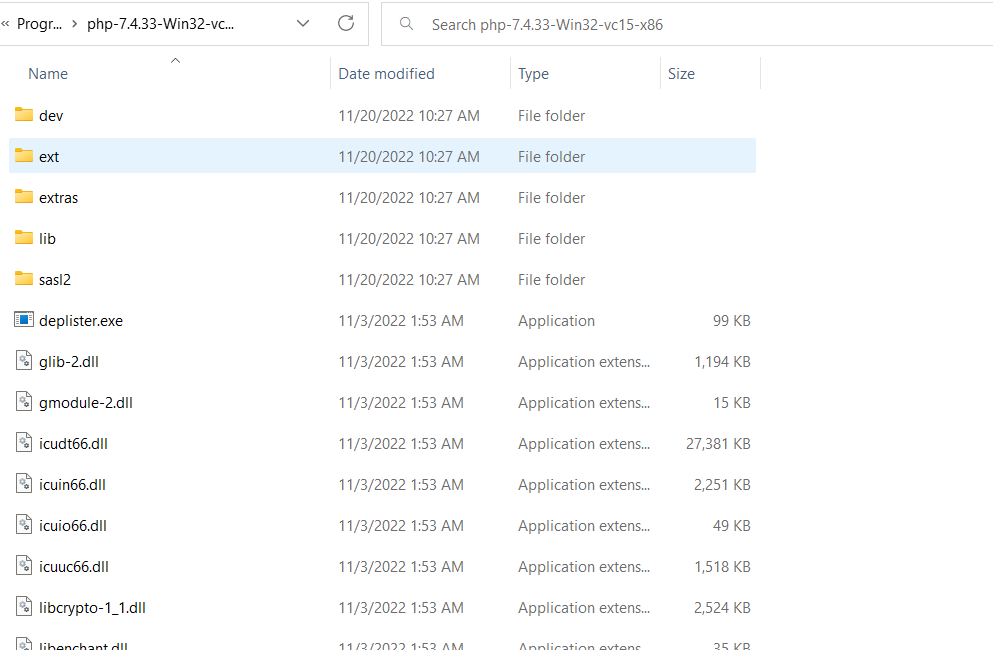The width and height of the screenshot is (993, 657).
Task: Click the deplister.exe application icon
Action: click(24, 320)
